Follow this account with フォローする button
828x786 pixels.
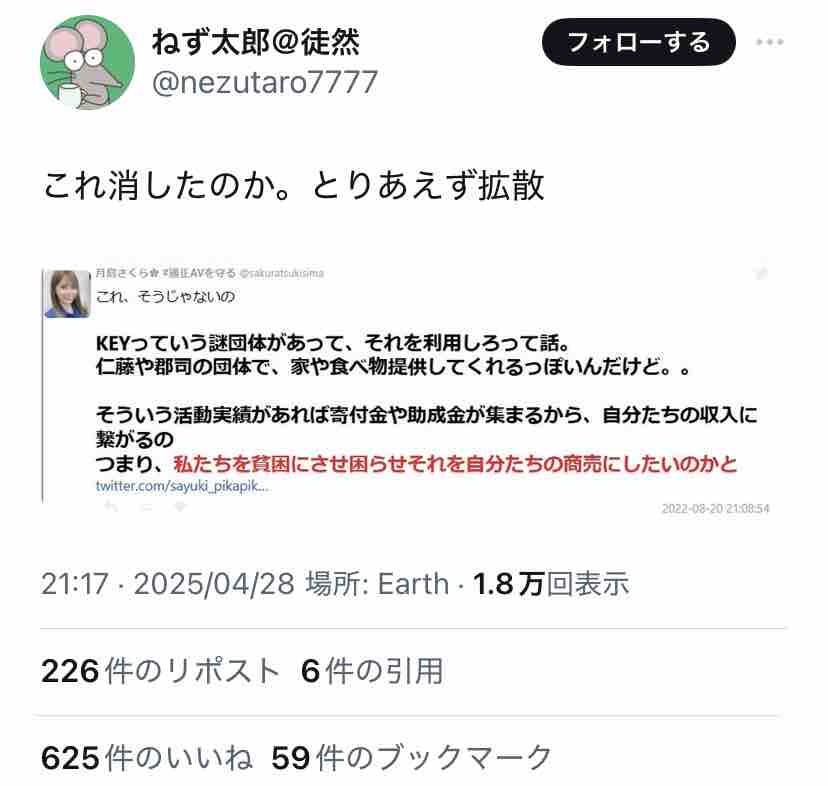[638, 42]
